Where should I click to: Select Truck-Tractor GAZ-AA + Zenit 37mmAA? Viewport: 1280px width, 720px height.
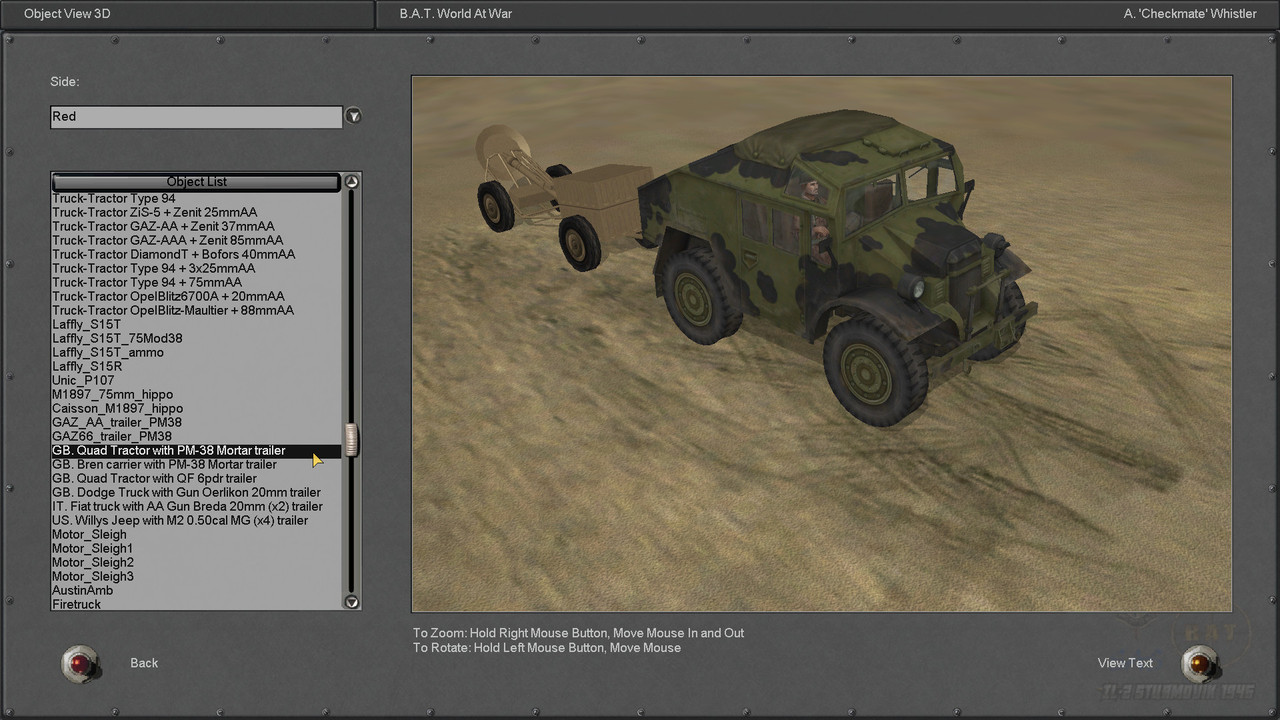(x=196, y=226)
